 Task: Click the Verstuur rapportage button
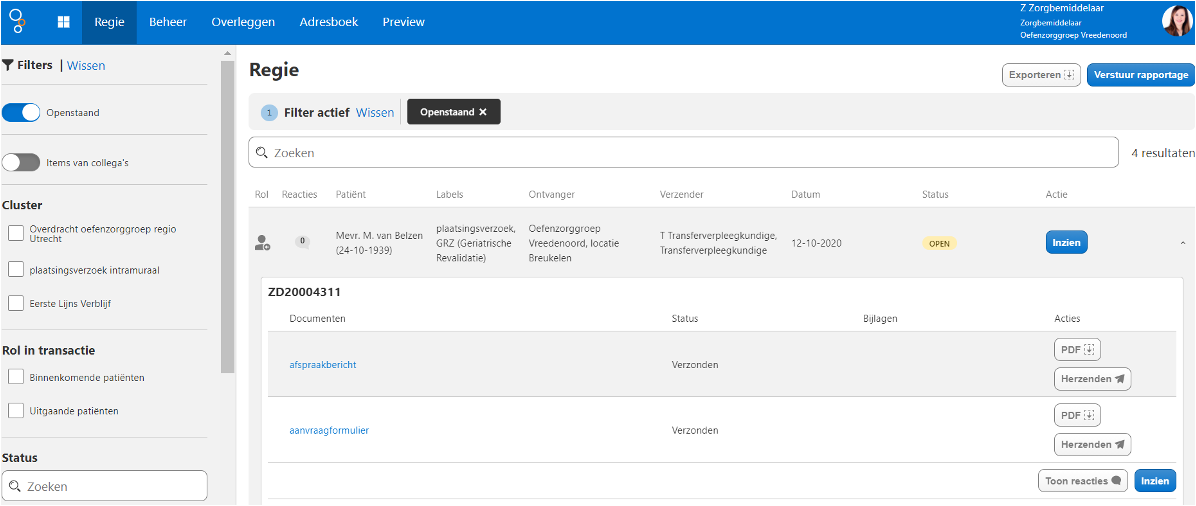[1141, 75]
